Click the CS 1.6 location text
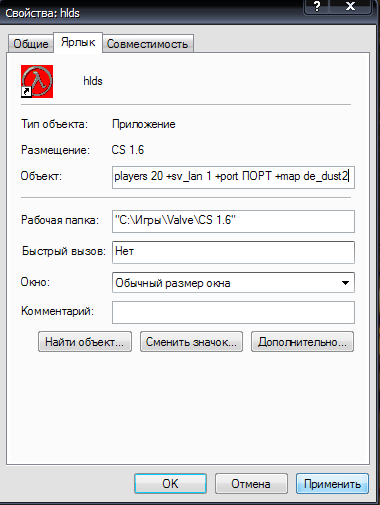This screenshot has height=505, width=380. pos(128,150)
